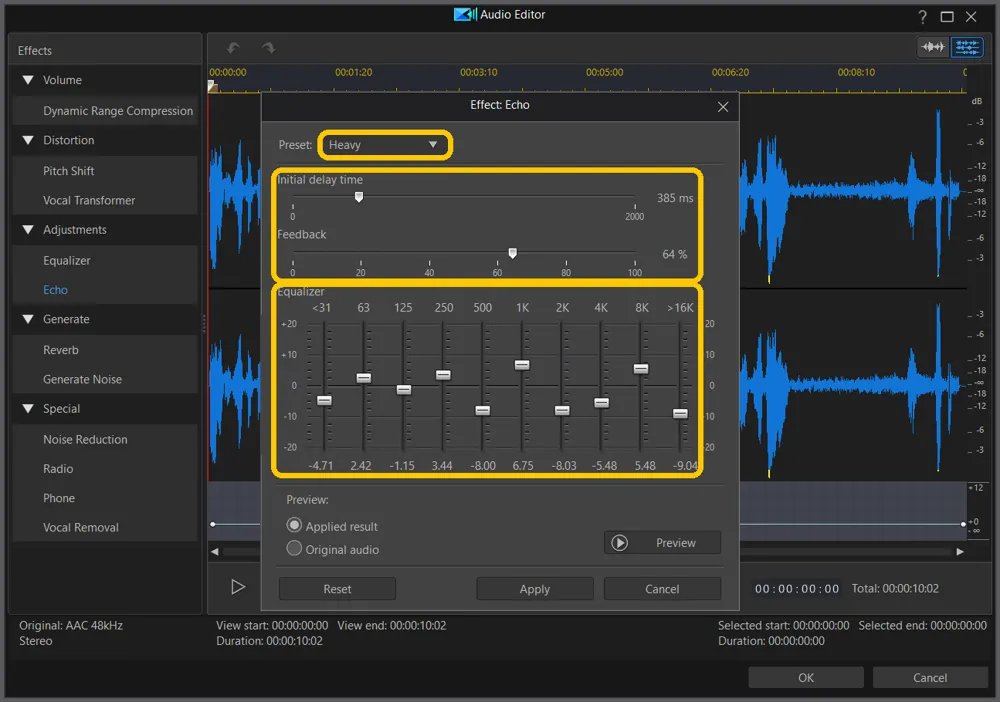Click OK in Audio Editor window

tap(805, 677)
